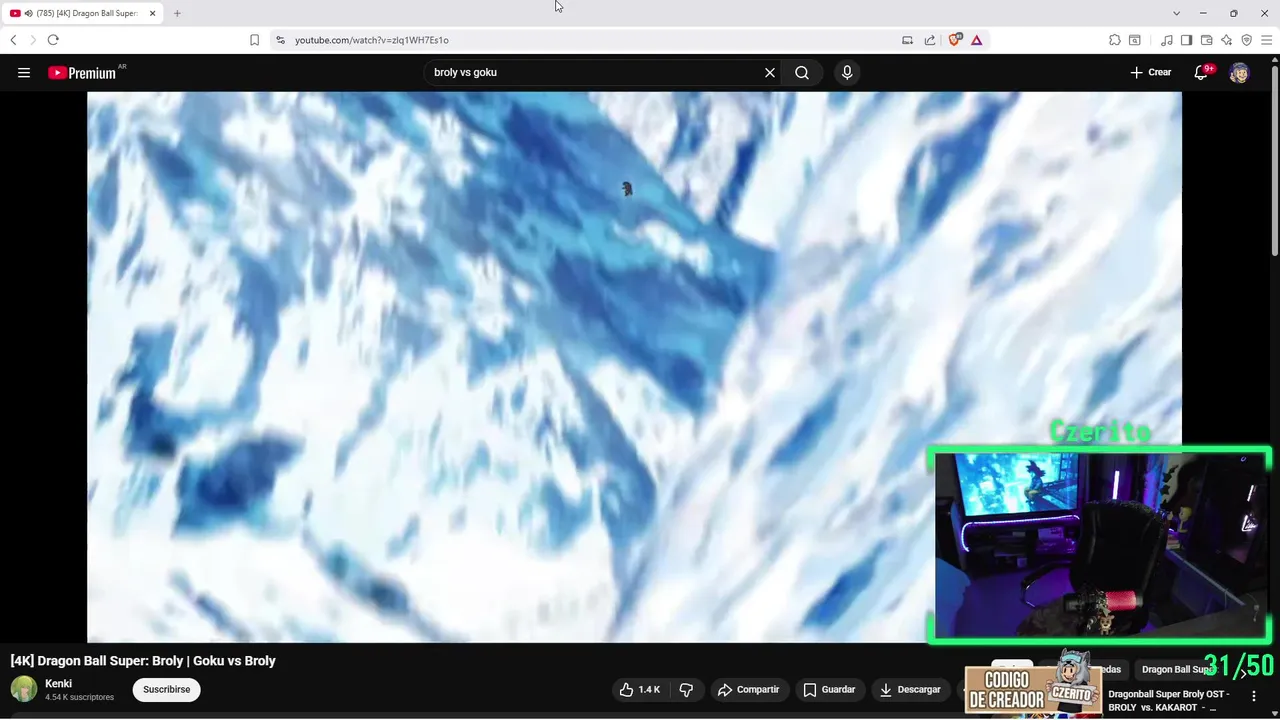The image size is (1280, 720).
Task: Open Leo AI sparkle icon
Action: [1226, 40]
